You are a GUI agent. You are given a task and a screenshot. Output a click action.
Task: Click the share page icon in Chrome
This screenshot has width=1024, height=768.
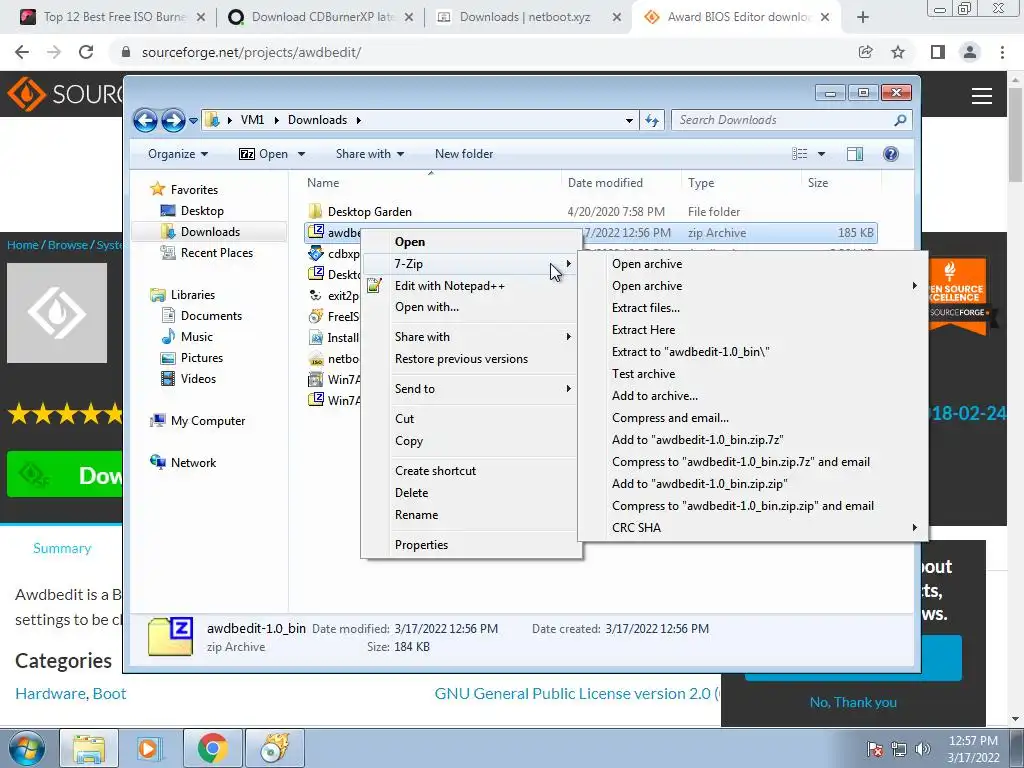(865, 52)
